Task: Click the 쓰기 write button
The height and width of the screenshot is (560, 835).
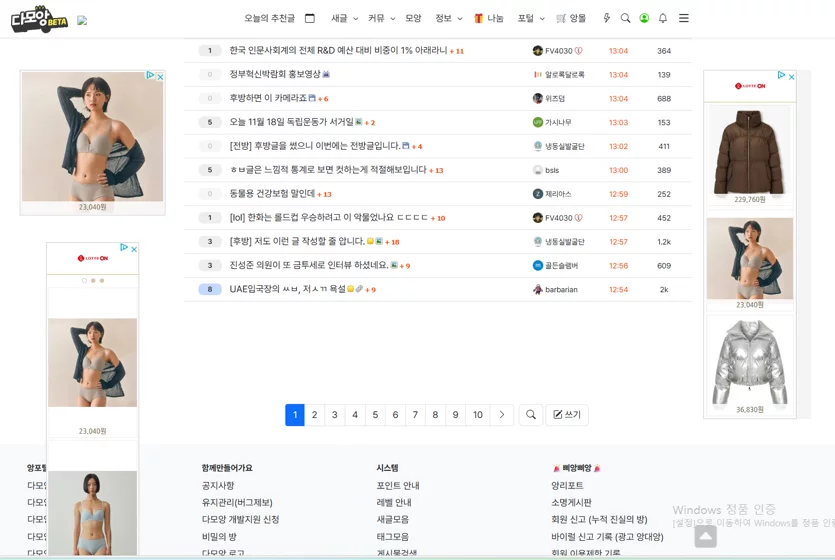Action: point(567,415)
